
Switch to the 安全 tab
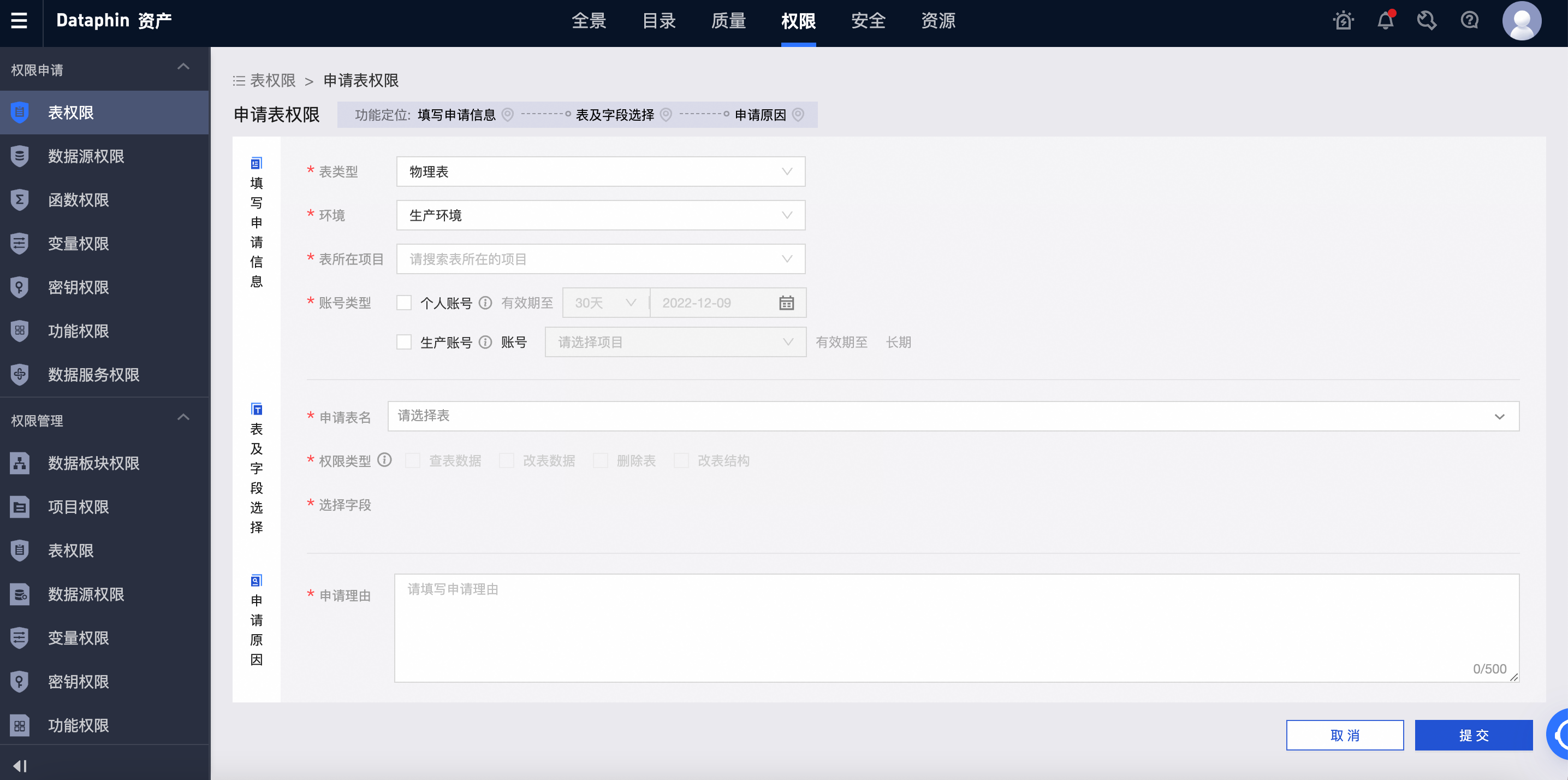click(x=869, y=20)
